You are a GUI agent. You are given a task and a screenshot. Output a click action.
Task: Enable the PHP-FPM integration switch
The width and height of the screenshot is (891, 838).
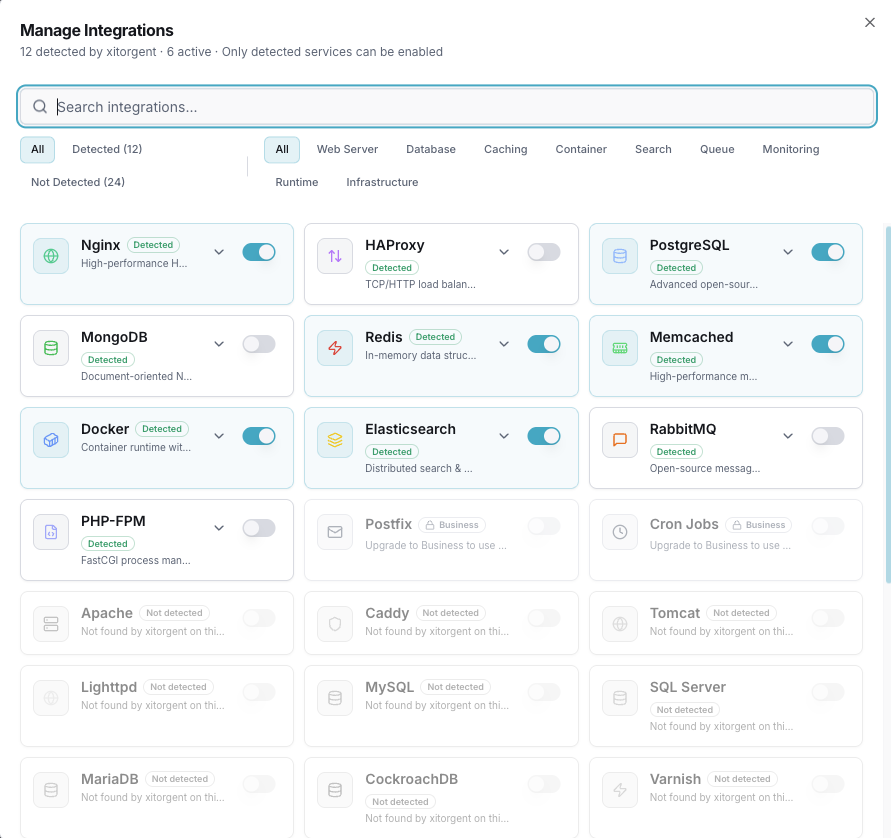[259, 528]
